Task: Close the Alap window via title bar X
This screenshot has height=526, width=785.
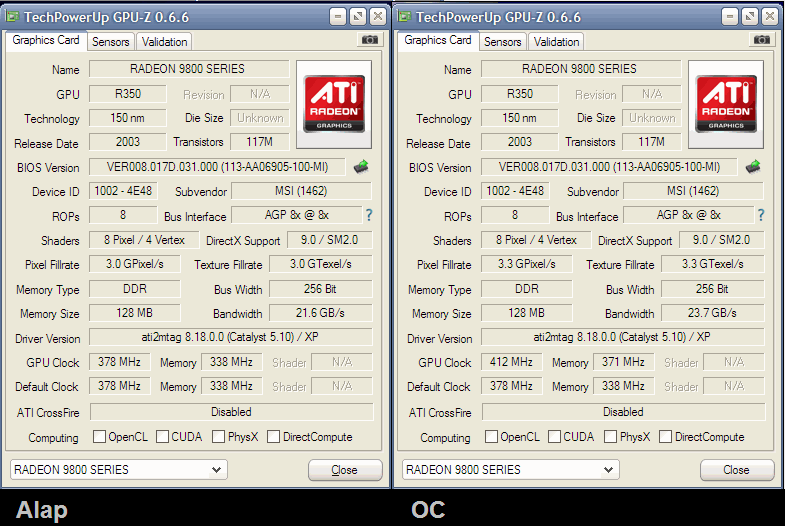Action: (378, 17)
